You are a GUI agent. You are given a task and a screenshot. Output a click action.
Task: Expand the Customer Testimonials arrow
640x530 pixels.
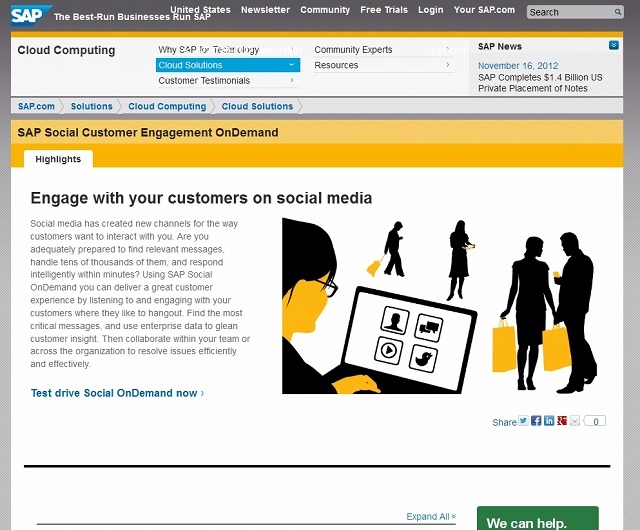click(291, 80)
